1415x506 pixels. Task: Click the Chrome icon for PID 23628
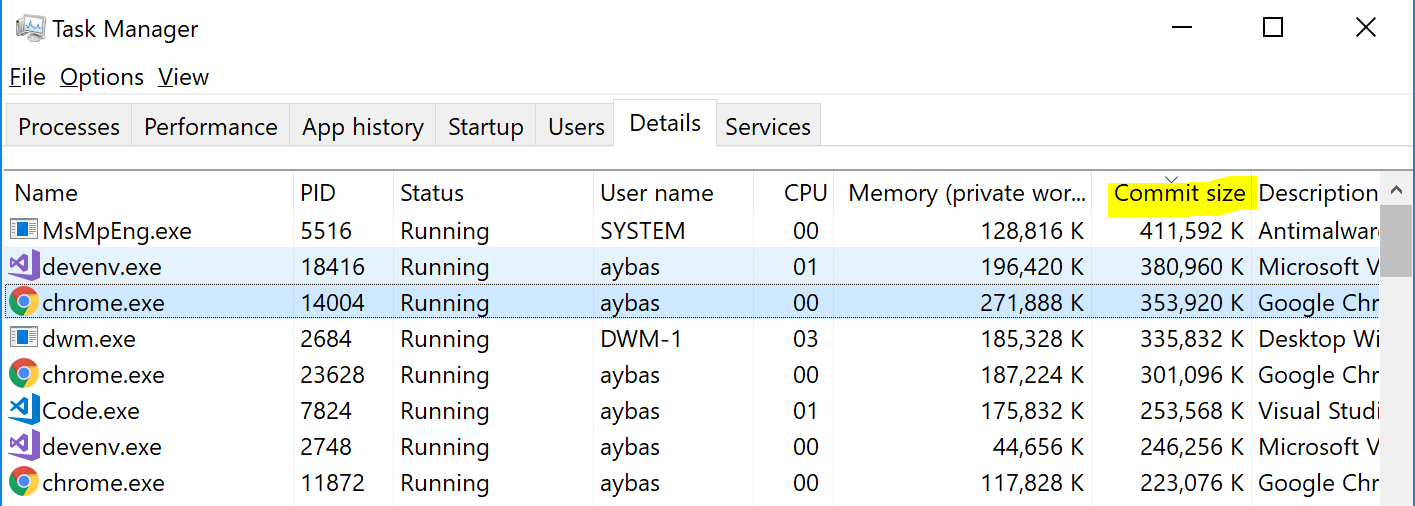point(23,374)
